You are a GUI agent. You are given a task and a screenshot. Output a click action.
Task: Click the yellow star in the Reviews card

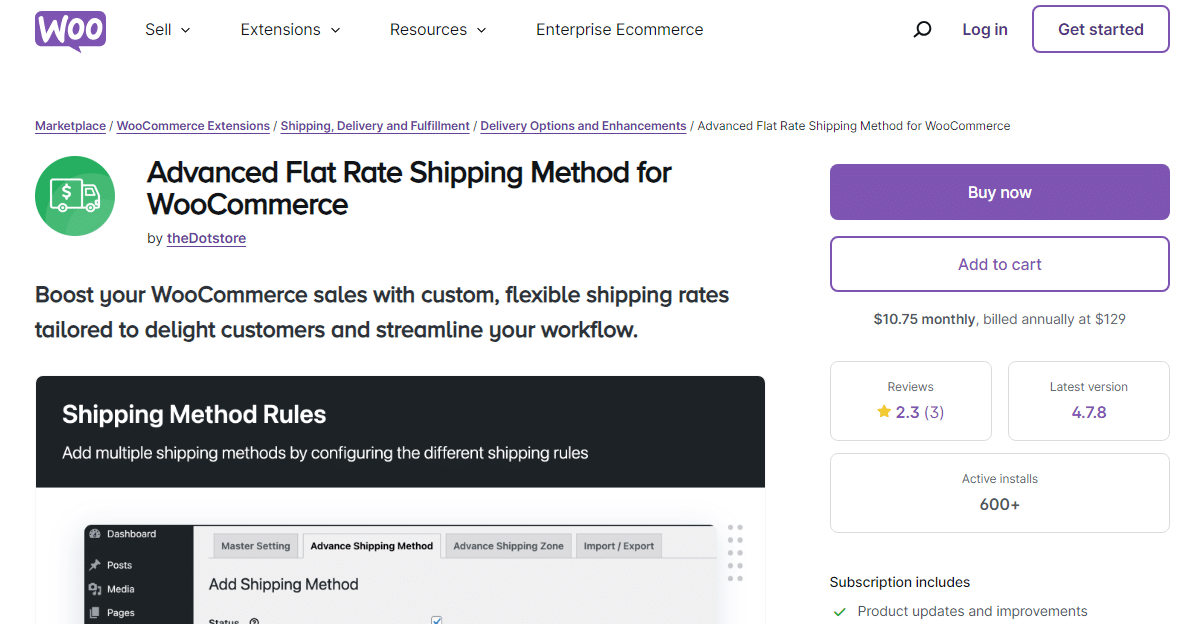(884, 412)
